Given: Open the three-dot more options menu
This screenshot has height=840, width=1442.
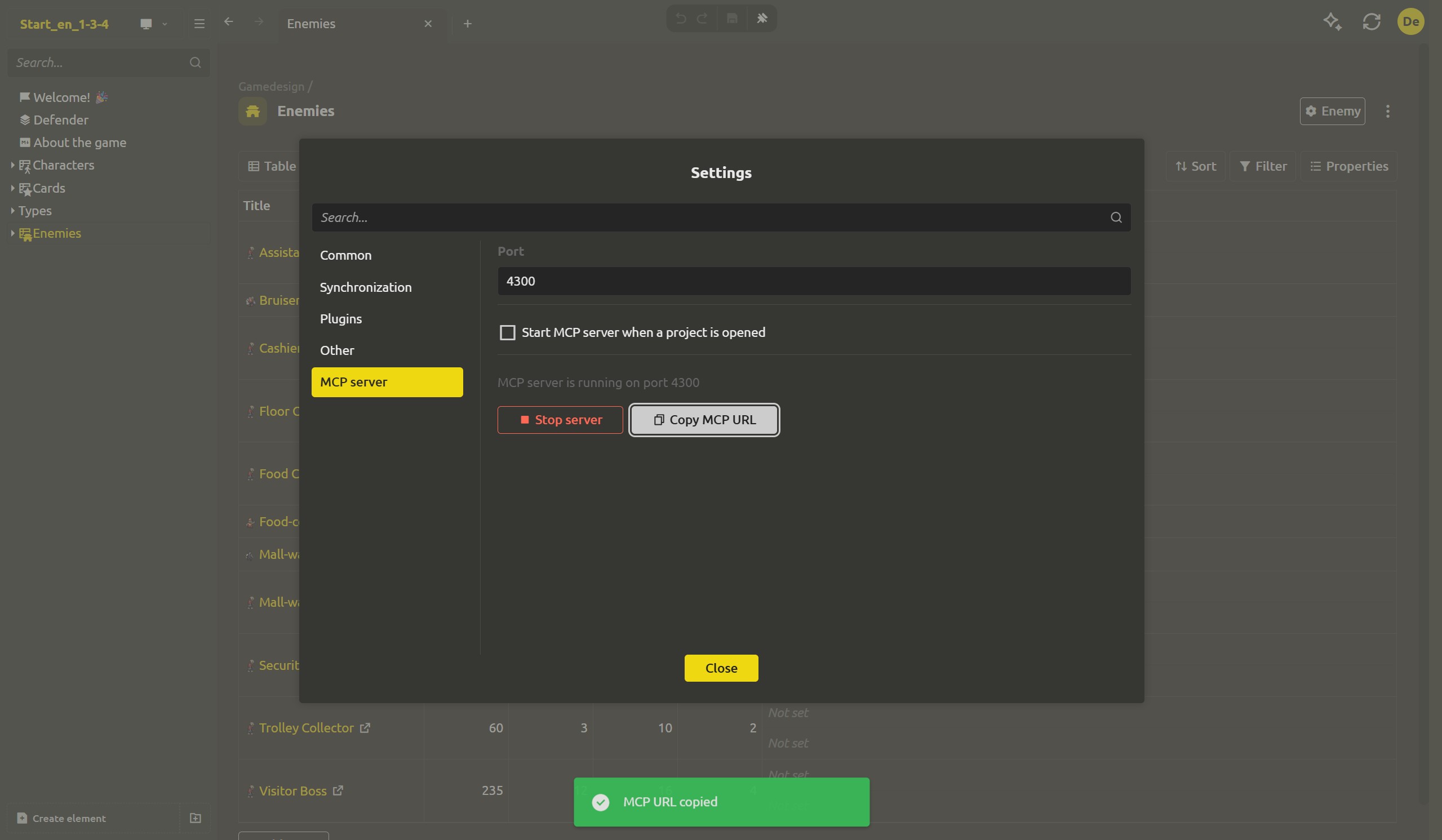Looking at the screenshot, I should [x=1388, y=111].
